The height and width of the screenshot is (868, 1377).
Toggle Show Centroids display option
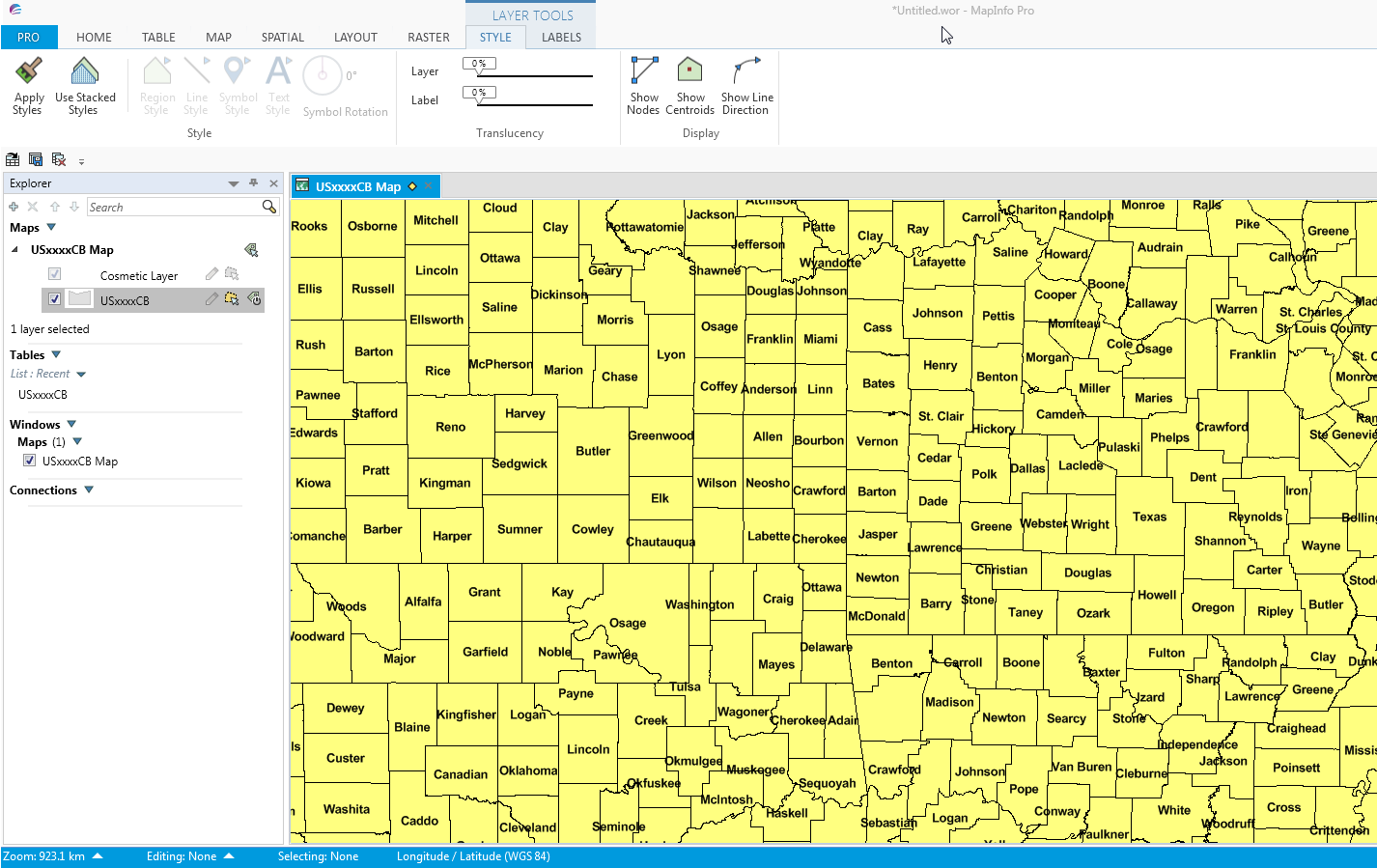(x=689, y=85)
